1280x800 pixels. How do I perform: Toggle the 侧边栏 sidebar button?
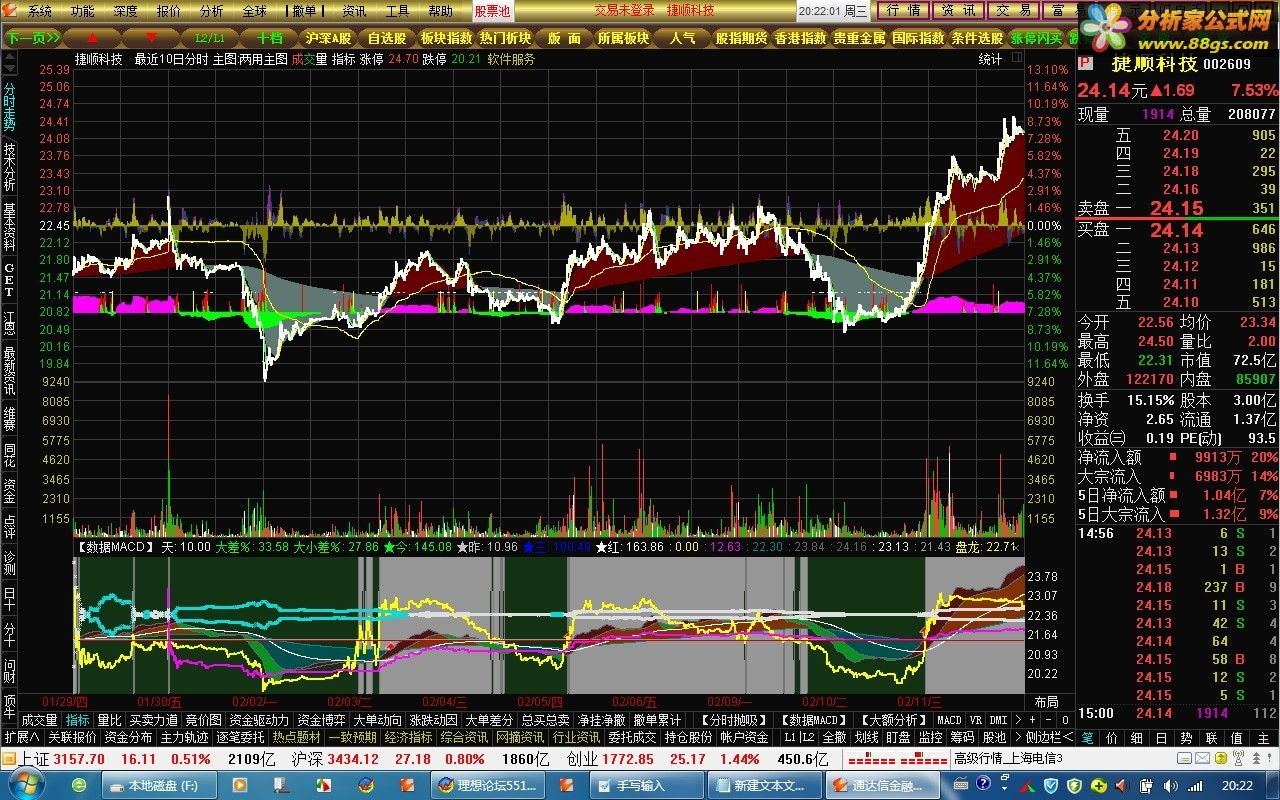pos(1050,737)
